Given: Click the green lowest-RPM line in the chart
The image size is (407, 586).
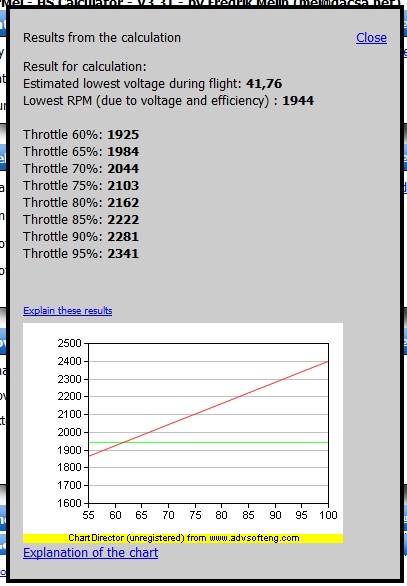Looking at the screenshot, I should coord(209,442).
